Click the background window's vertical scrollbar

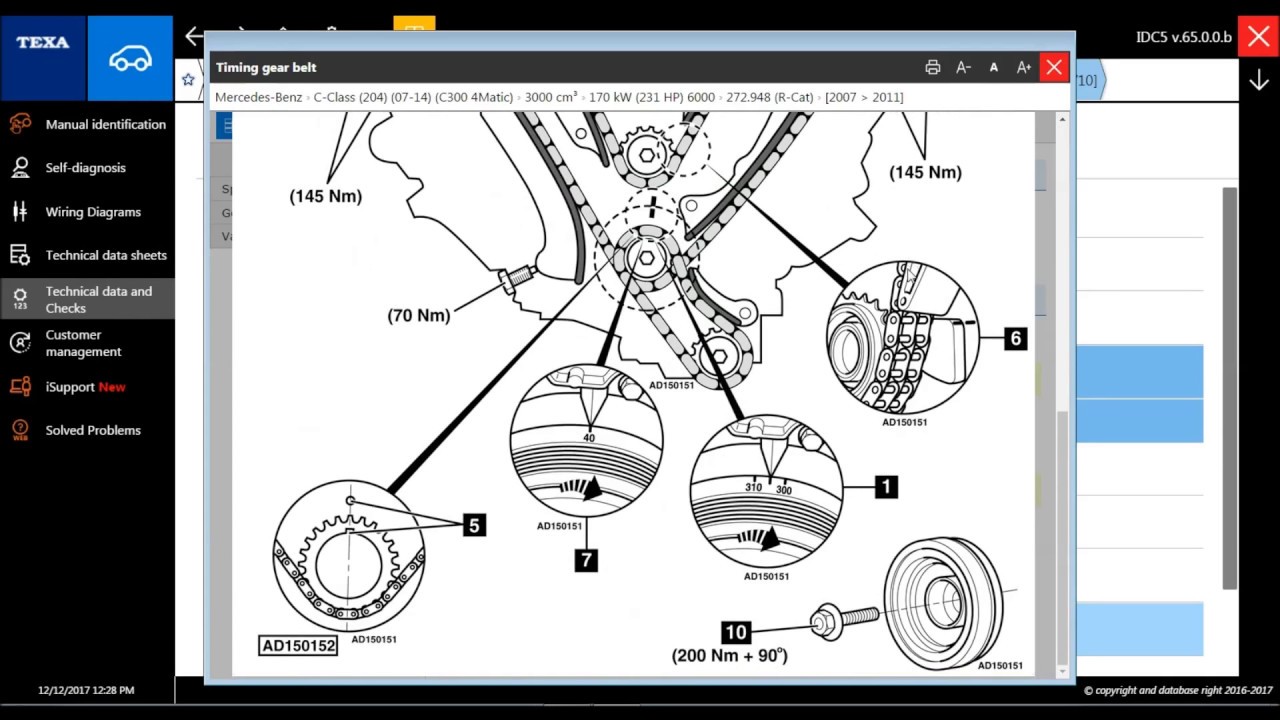(x=1230, y=388)
